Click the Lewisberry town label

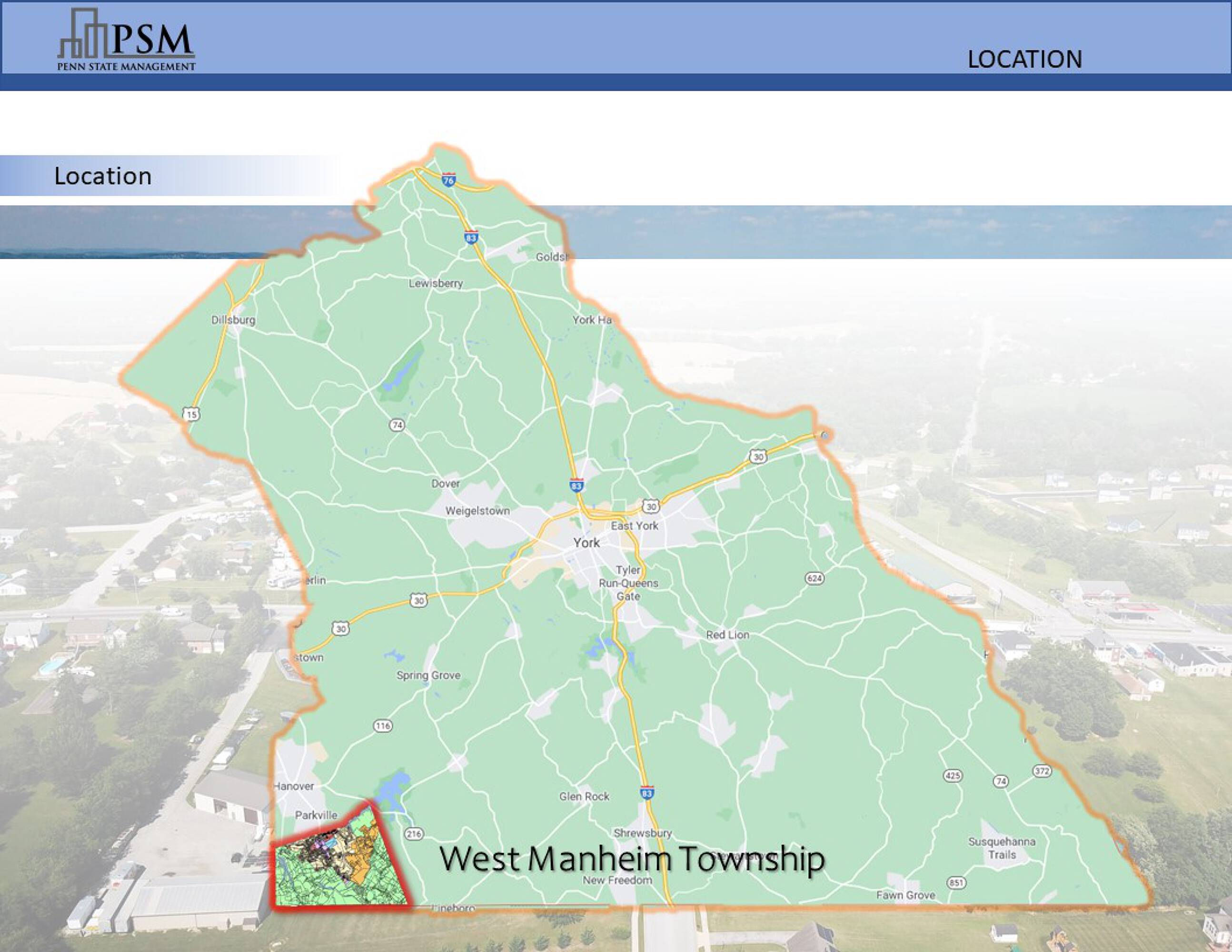pos(436,283)
